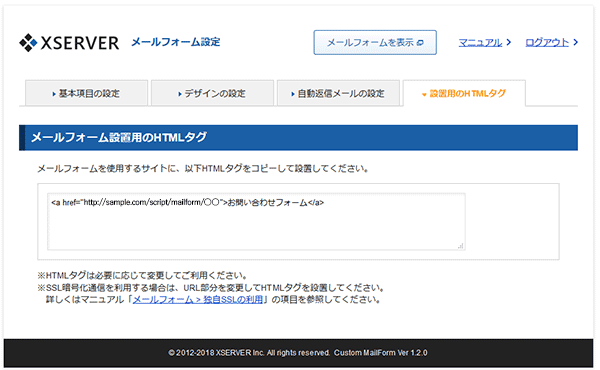Open the マニュアル link

[x=480, y=42]
